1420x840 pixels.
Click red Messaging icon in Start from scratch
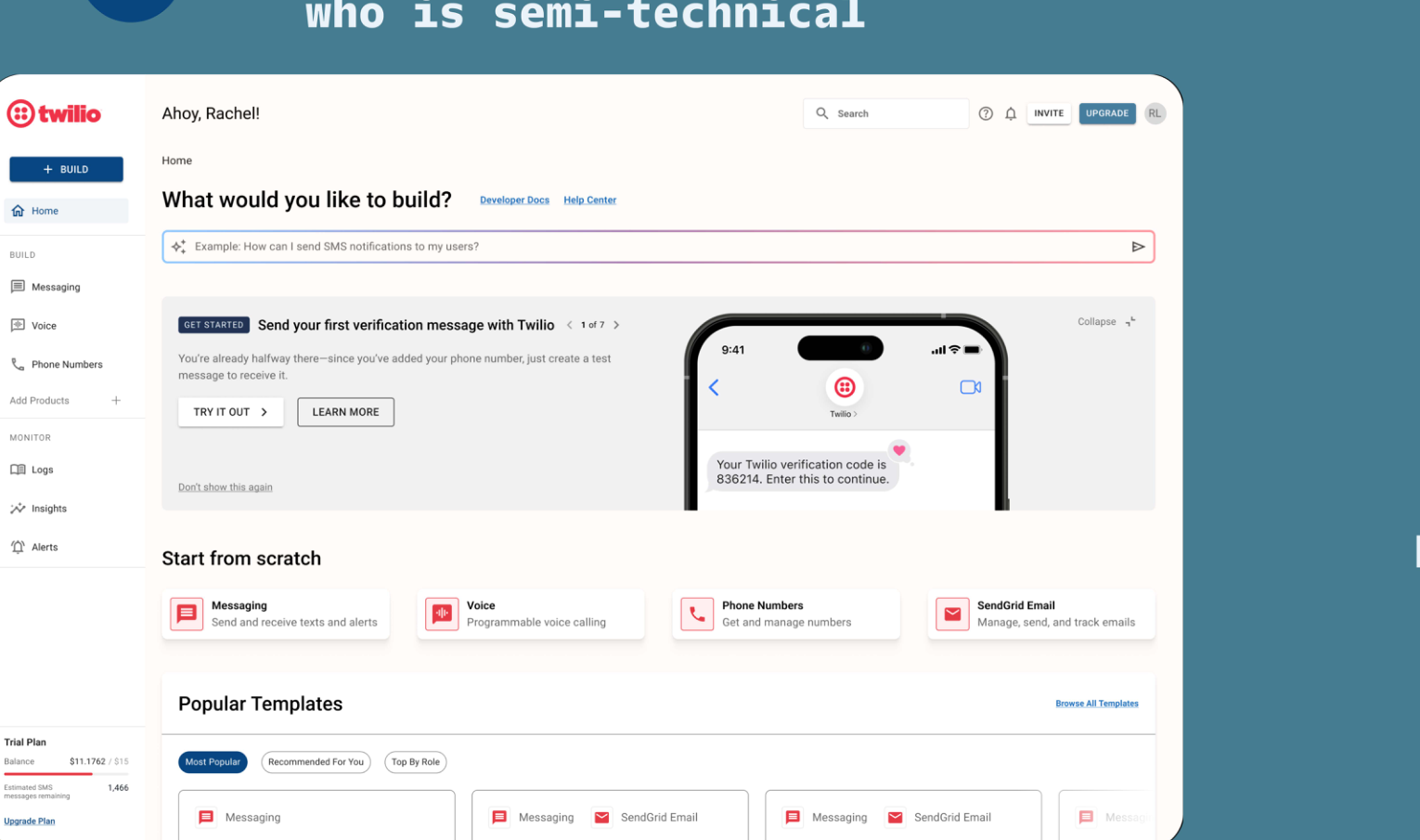(x=187, y=614)
